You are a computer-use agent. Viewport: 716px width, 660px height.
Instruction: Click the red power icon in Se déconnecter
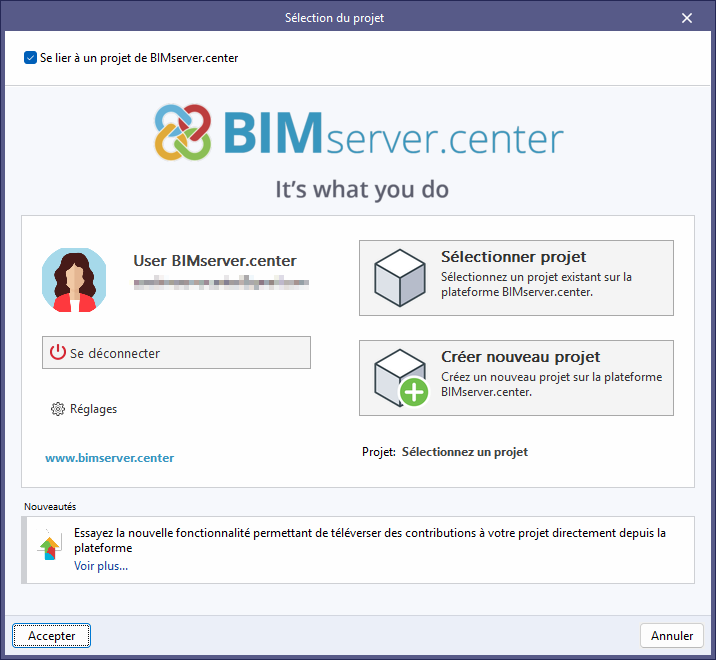[x=58, y=353]
